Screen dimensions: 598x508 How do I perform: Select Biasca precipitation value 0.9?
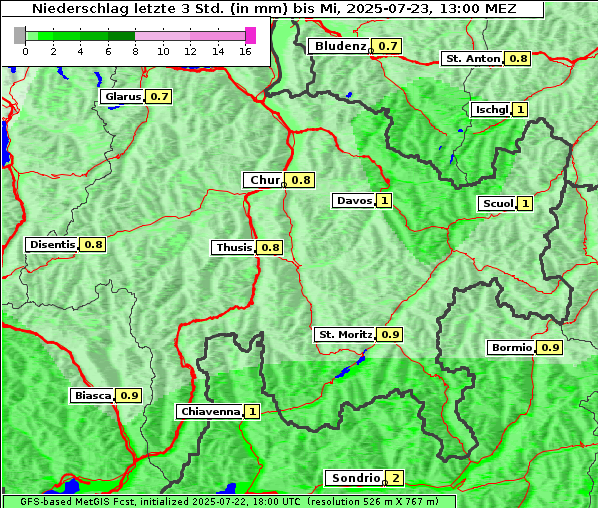pyautogui.click(x=129, y=395)
